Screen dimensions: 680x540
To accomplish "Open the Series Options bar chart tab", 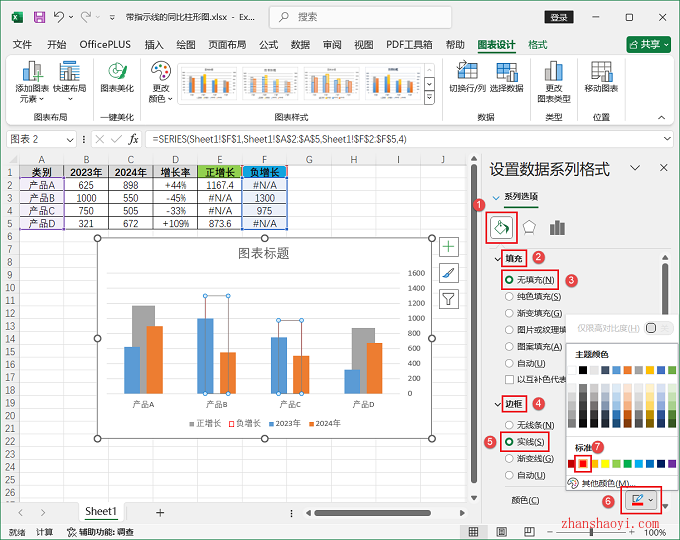I will [558, 228].
